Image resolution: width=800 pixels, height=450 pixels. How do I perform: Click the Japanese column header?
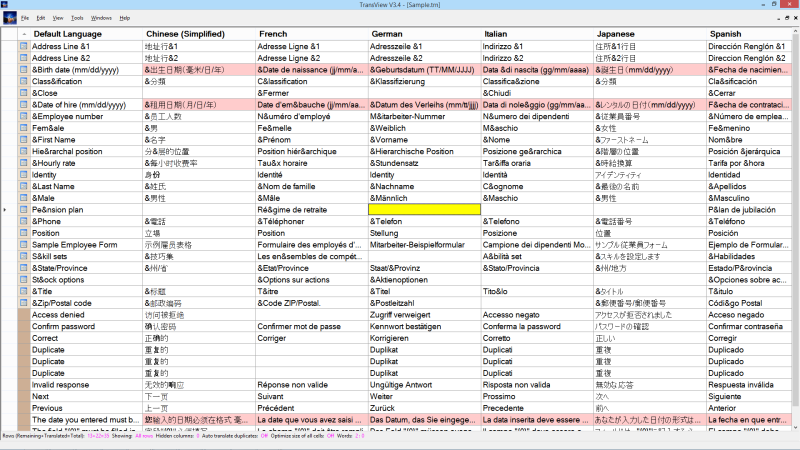(x=650, y=34)
